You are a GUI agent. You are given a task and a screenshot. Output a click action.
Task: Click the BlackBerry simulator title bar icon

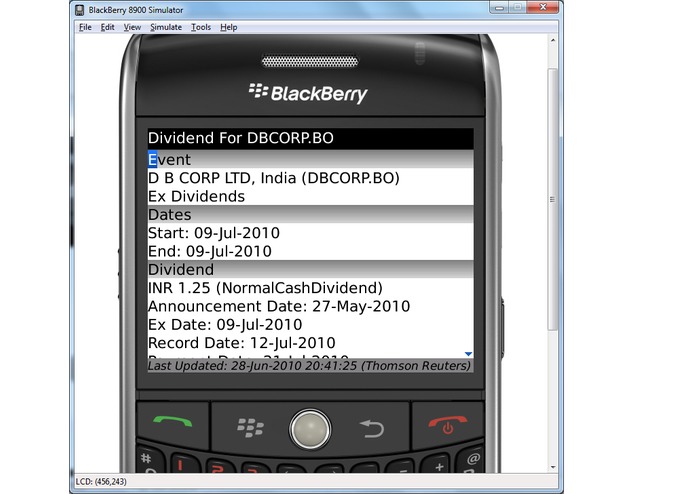[79, 10]
